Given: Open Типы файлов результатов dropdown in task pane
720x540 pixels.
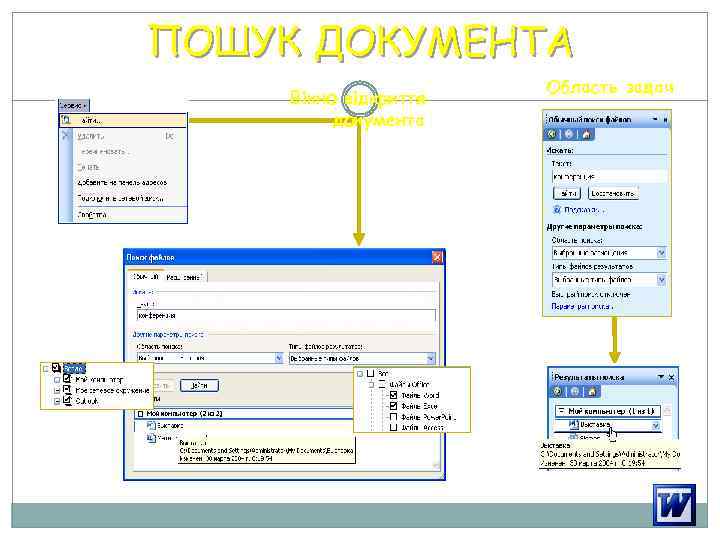Looking at the screenshot, I should [x=661, y=280].
